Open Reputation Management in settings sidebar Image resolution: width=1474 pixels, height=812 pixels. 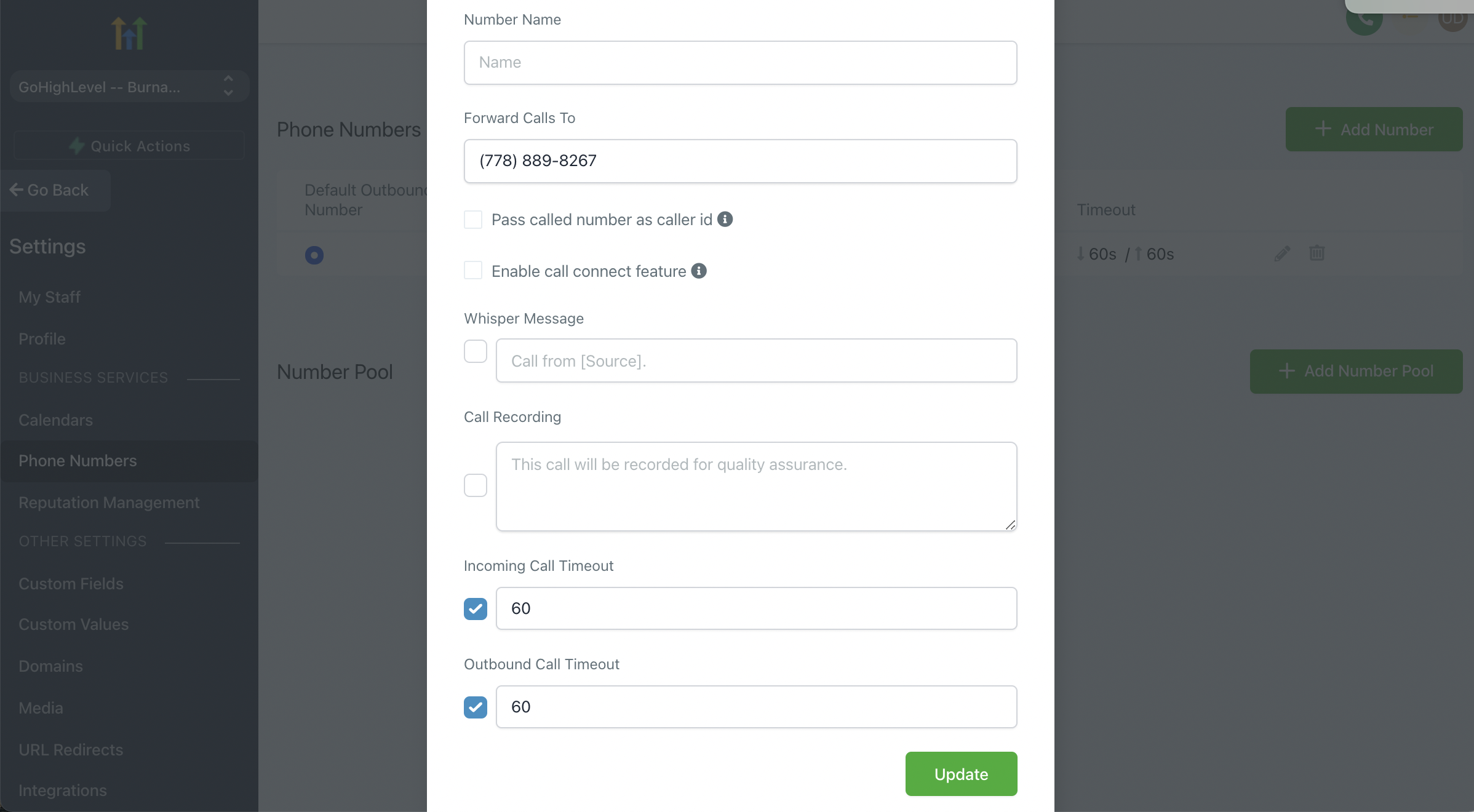(109, 503)
